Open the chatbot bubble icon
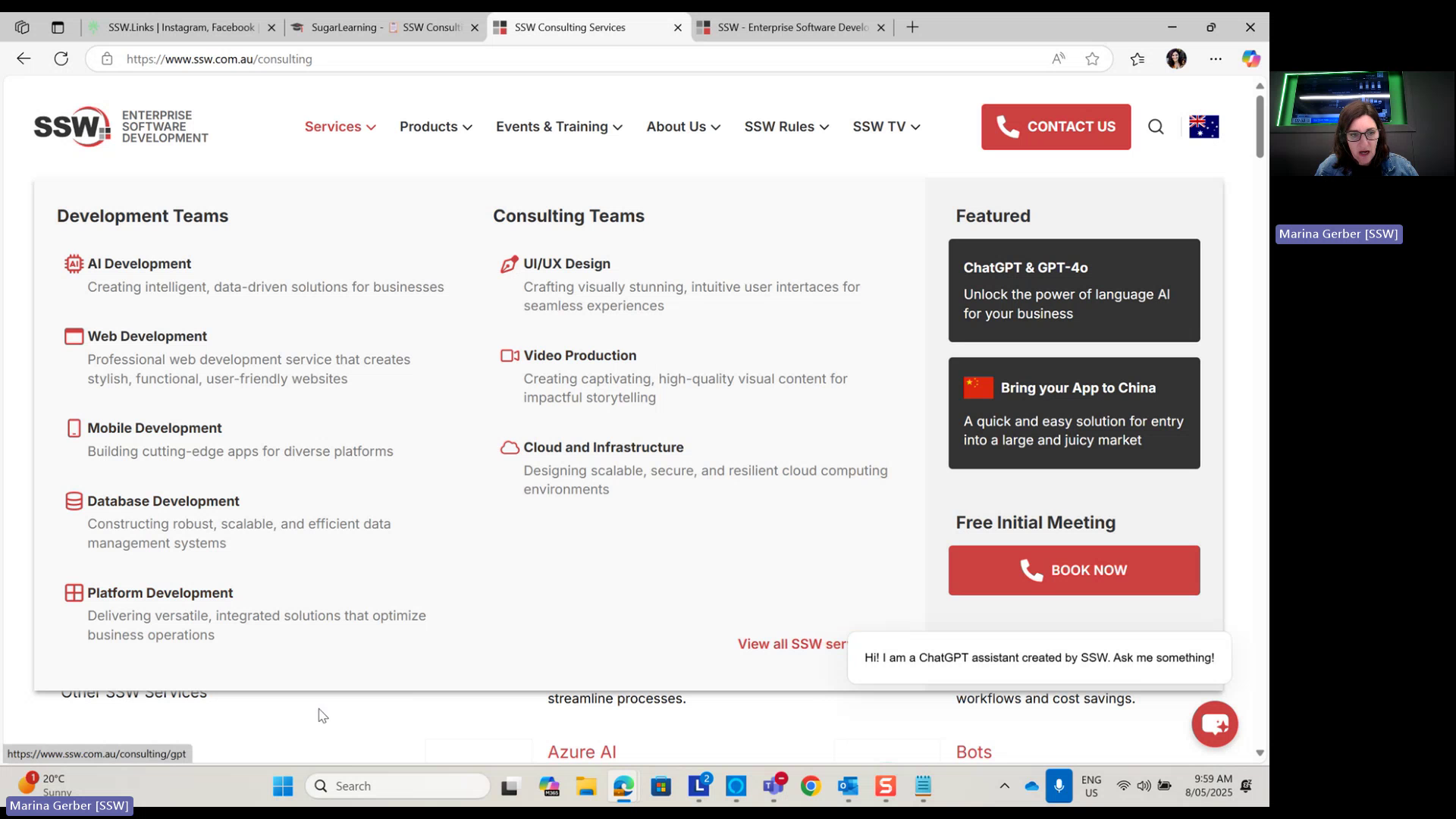The width and height of the screenshot is (1456, 819). pyautogui.click(x=1214, y=724)
